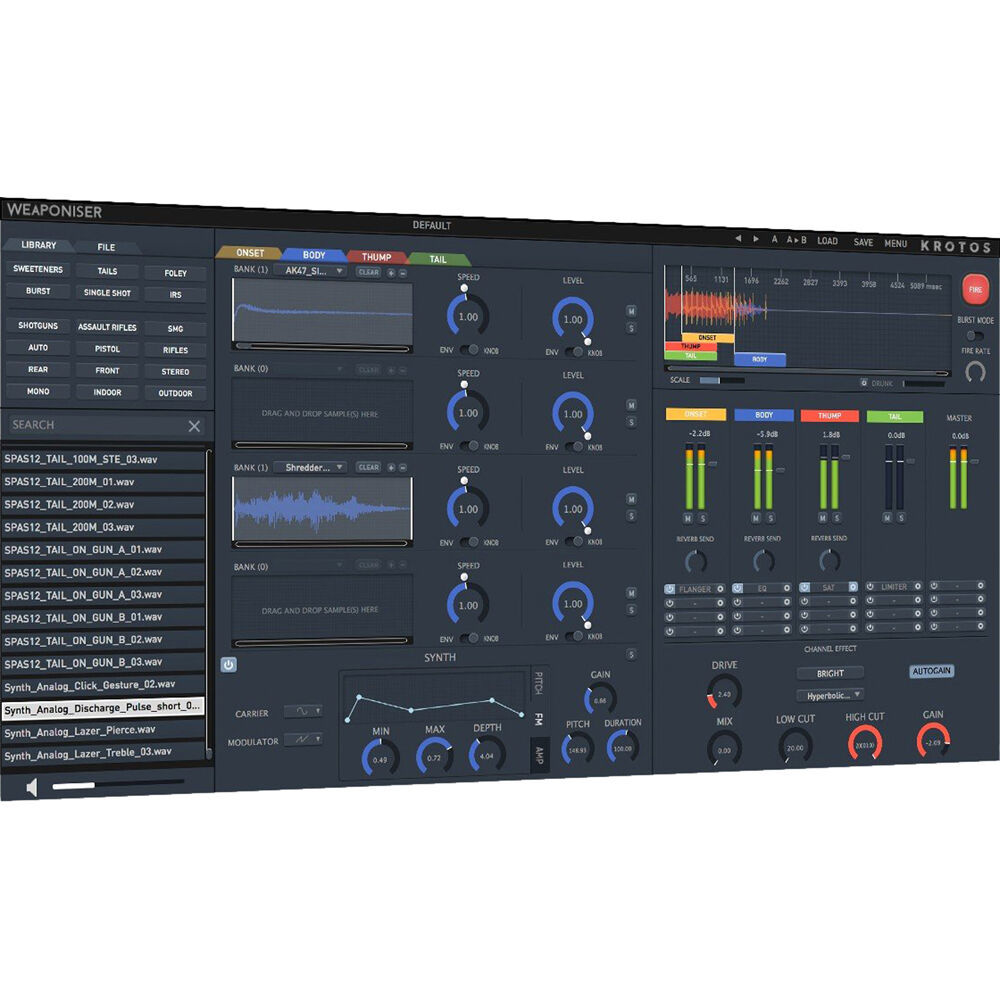The width and height of the screenshot is (1000, 1000).
Task: Open the AK47 sample bank dropdown
Action: (315, 271)
